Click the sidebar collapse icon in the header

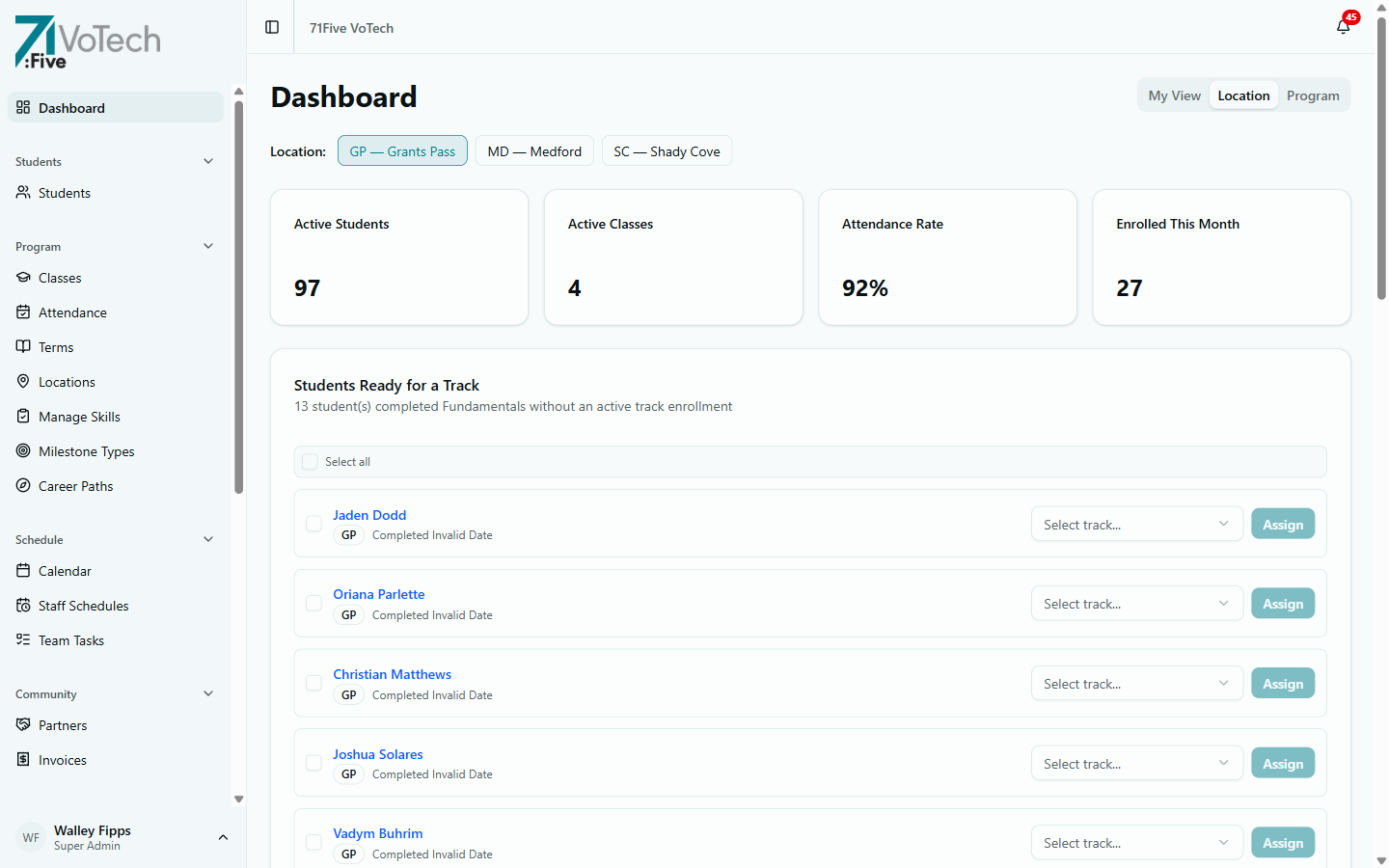pyautogui.click(x=270, y=27)
